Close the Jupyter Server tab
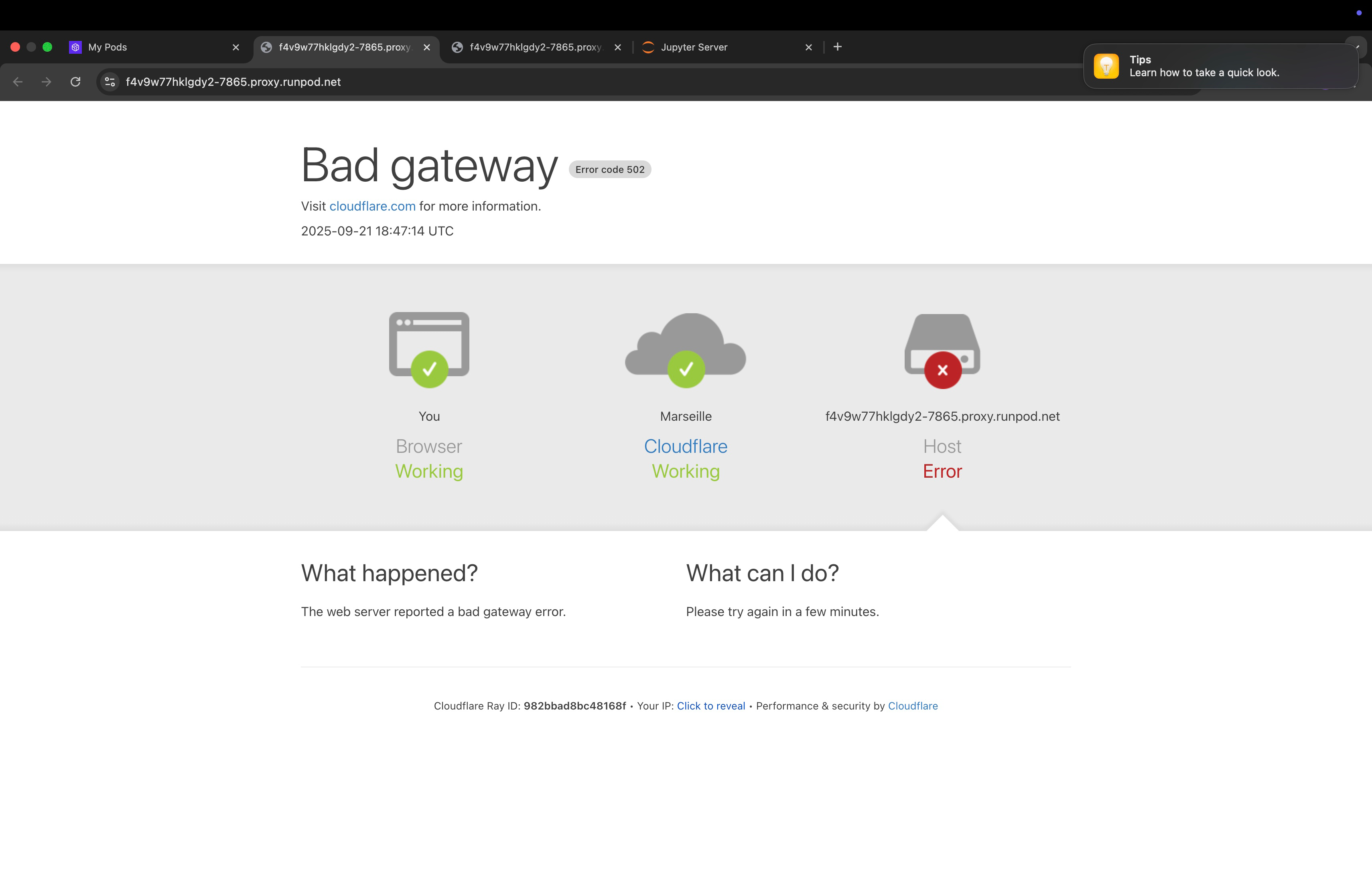The image size is (1372, 888). click(808, 47)
